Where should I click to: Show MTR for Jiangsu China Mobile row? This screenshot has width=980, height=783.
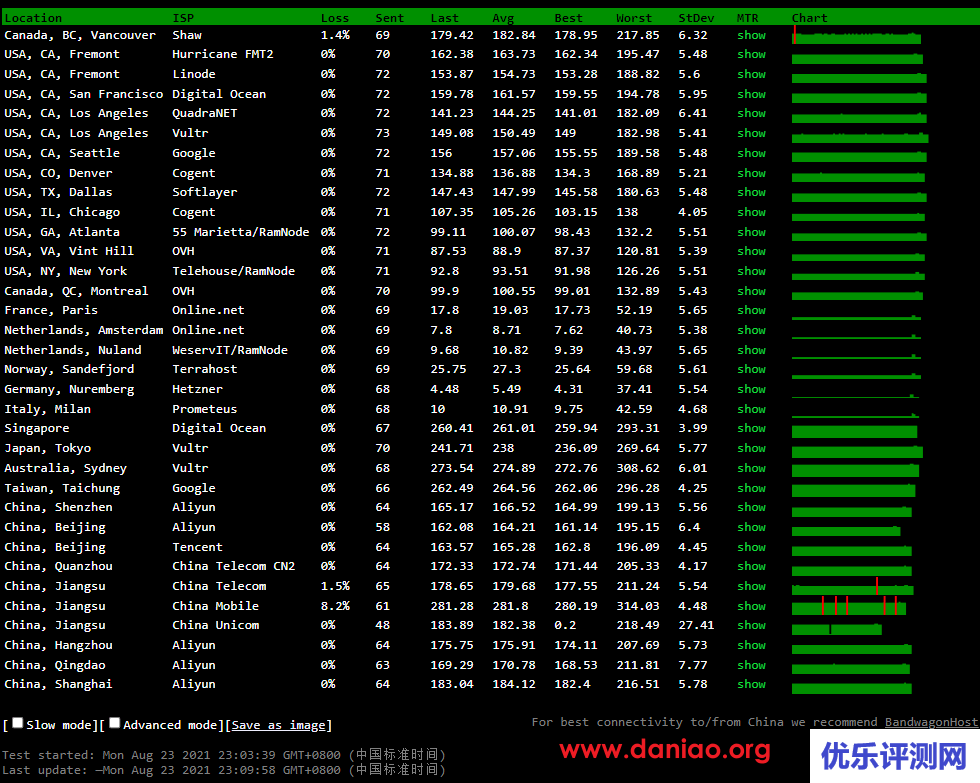pos(751,606)
